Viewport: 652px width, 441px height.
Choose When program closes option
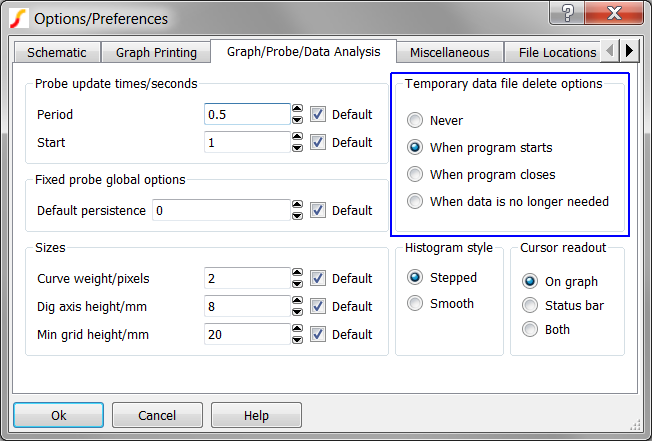click(x=415, y=174)
